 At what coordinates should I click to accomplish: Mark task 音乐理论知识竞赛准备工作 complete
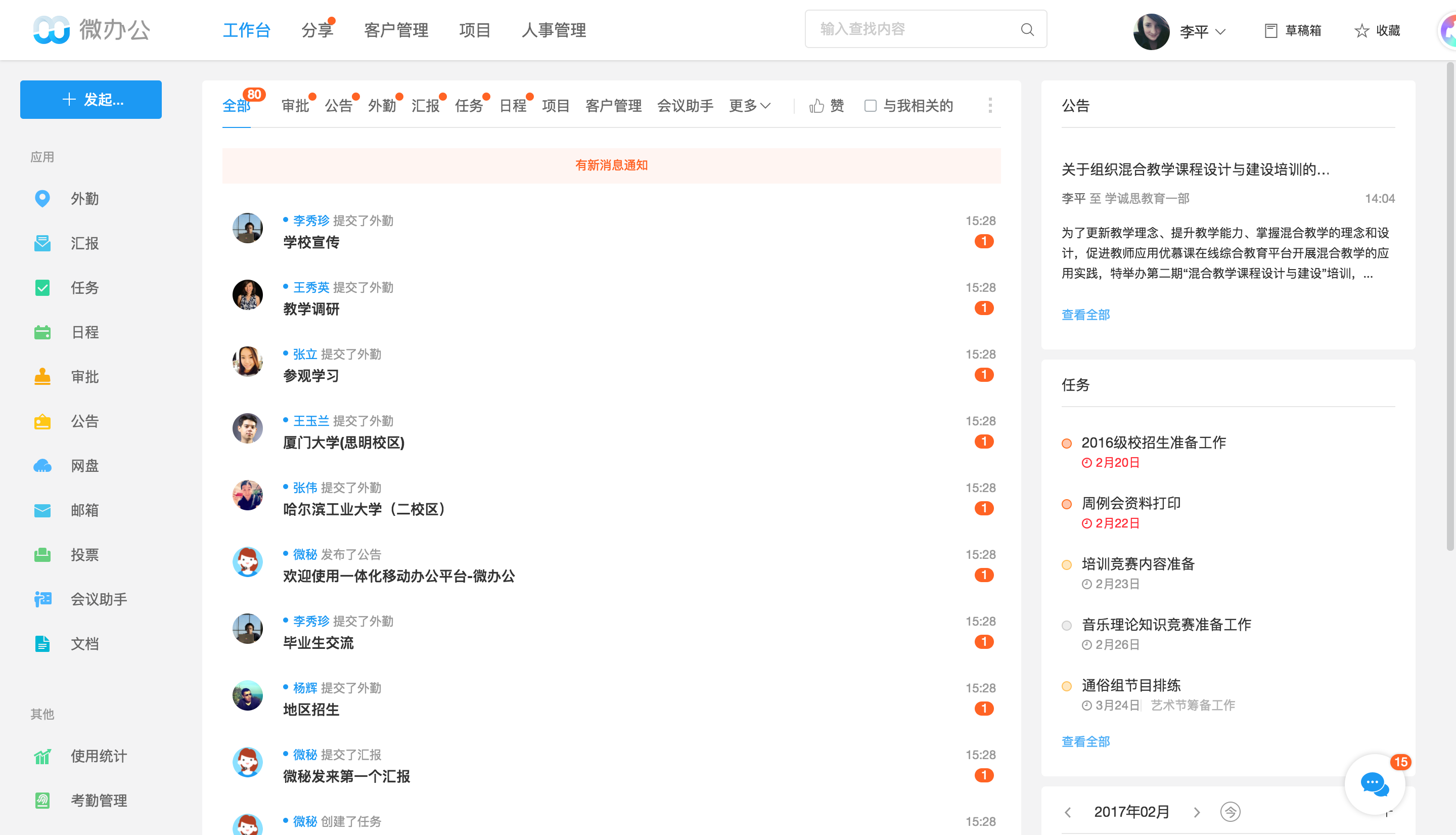click(x=1066, y=626)
